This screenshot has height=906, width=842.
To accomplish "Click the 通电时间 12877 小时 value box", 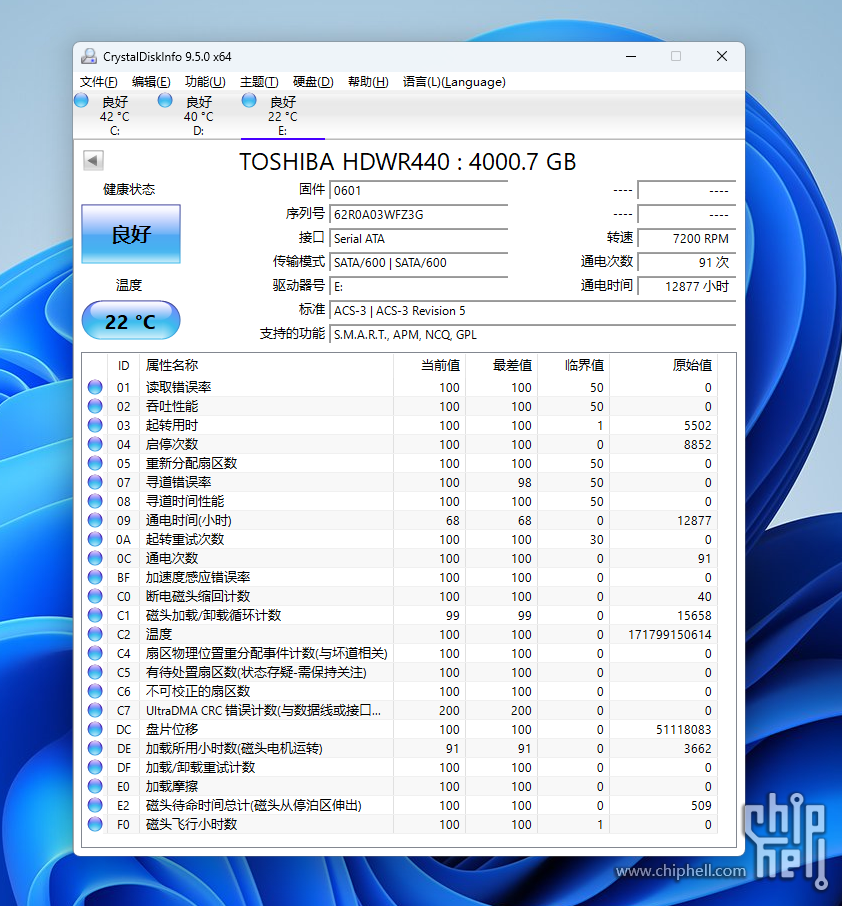I will coord(687,286).
